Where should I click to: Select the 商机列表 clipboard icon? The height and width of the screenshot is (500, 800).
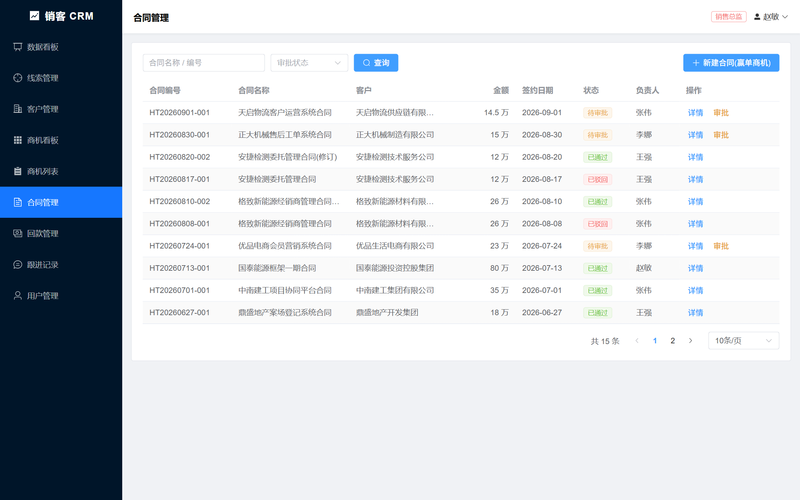18,171
